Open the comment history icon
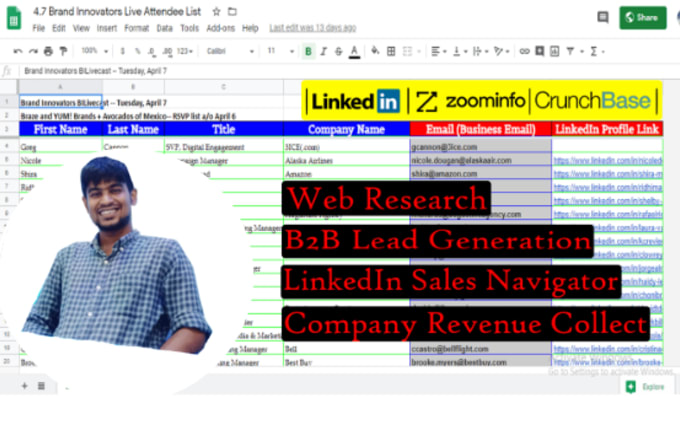 tap(602, 17)
